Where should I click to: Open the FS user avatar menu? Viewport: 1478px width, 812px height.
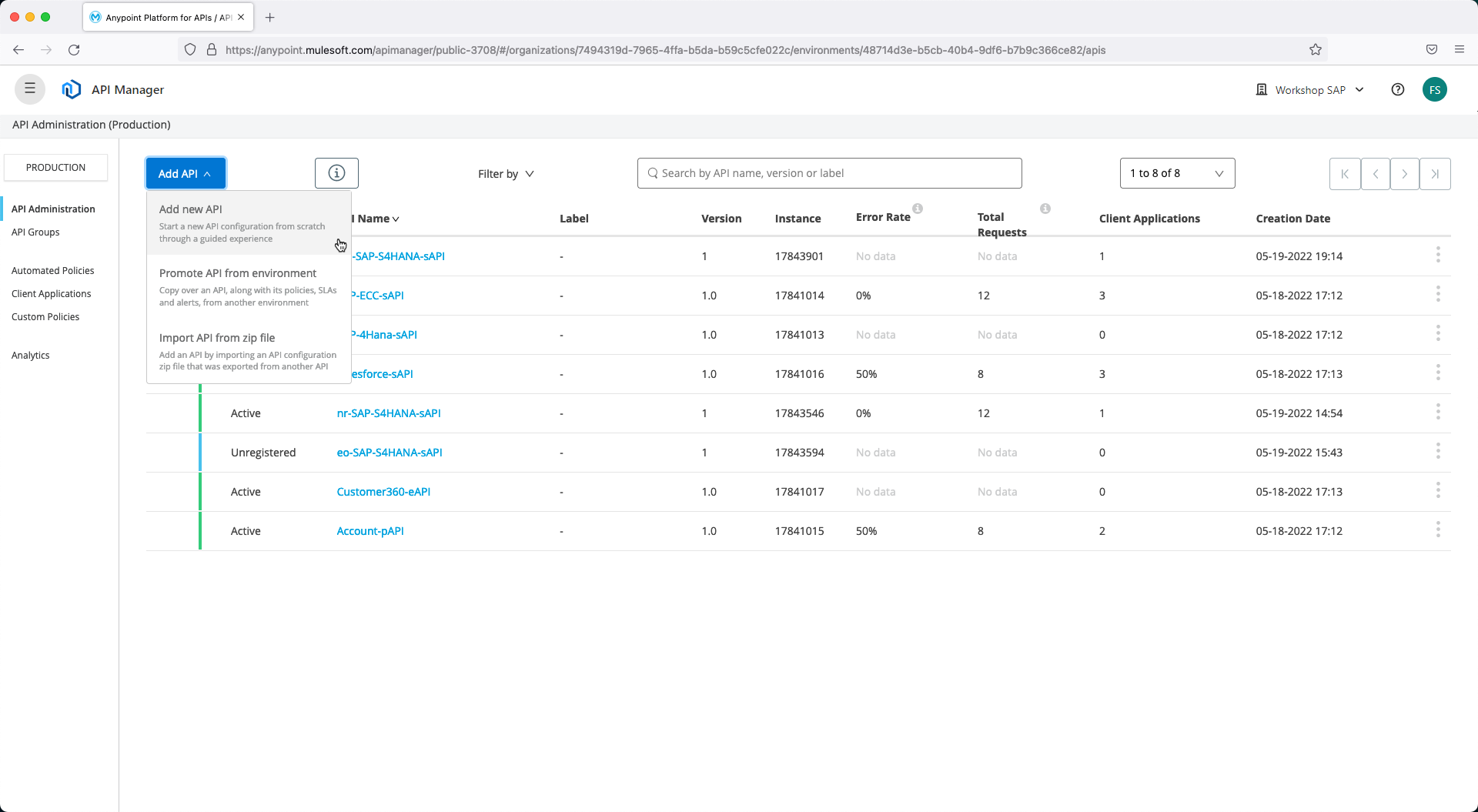[x=1435, y=89]
